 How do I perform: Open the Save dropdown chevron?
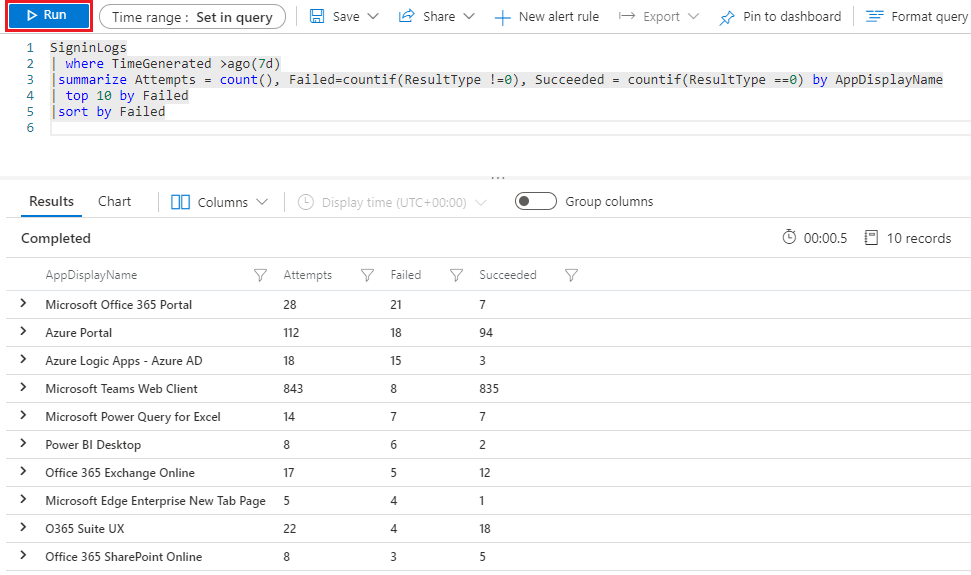click(373, 17)
